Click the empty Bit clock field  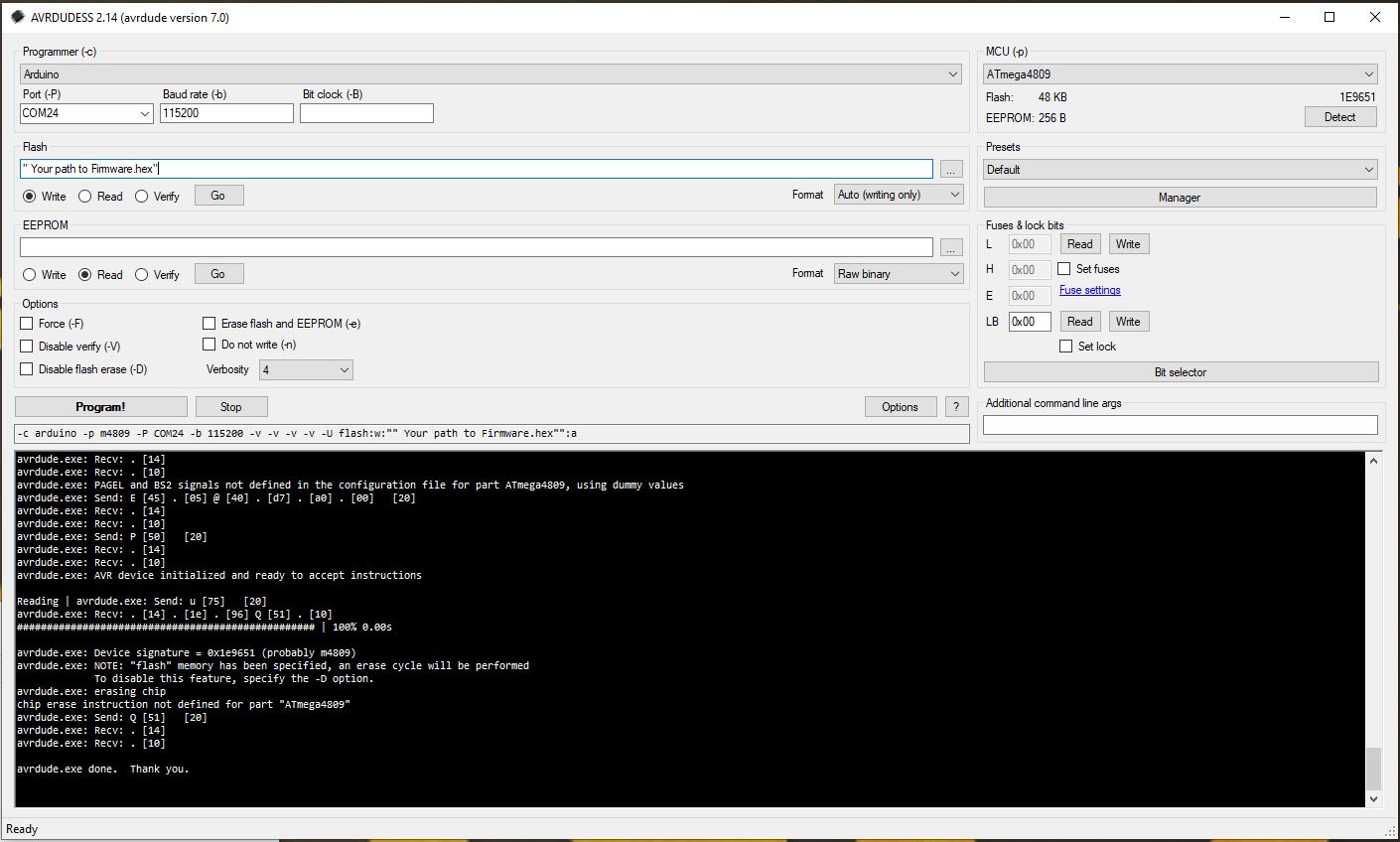(366, 113)
